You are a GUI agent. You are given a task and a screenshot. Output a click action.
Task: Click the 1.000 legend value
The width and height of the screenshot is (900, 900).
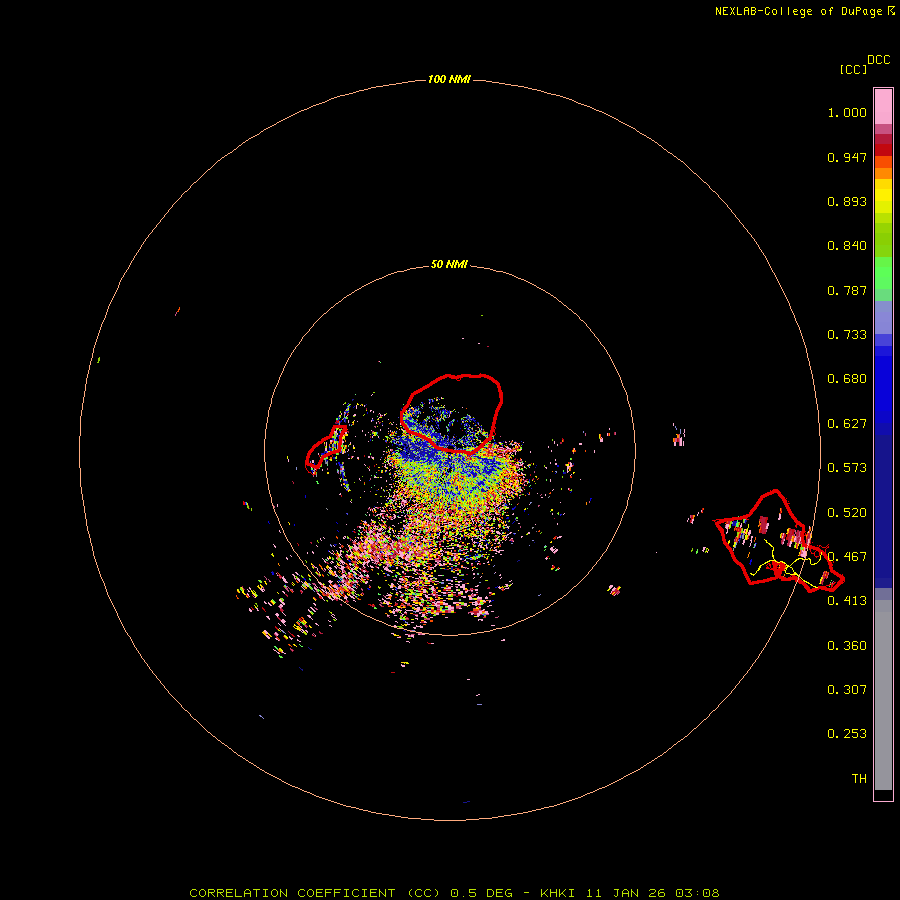pyautogui.click(x=847, y=112)
